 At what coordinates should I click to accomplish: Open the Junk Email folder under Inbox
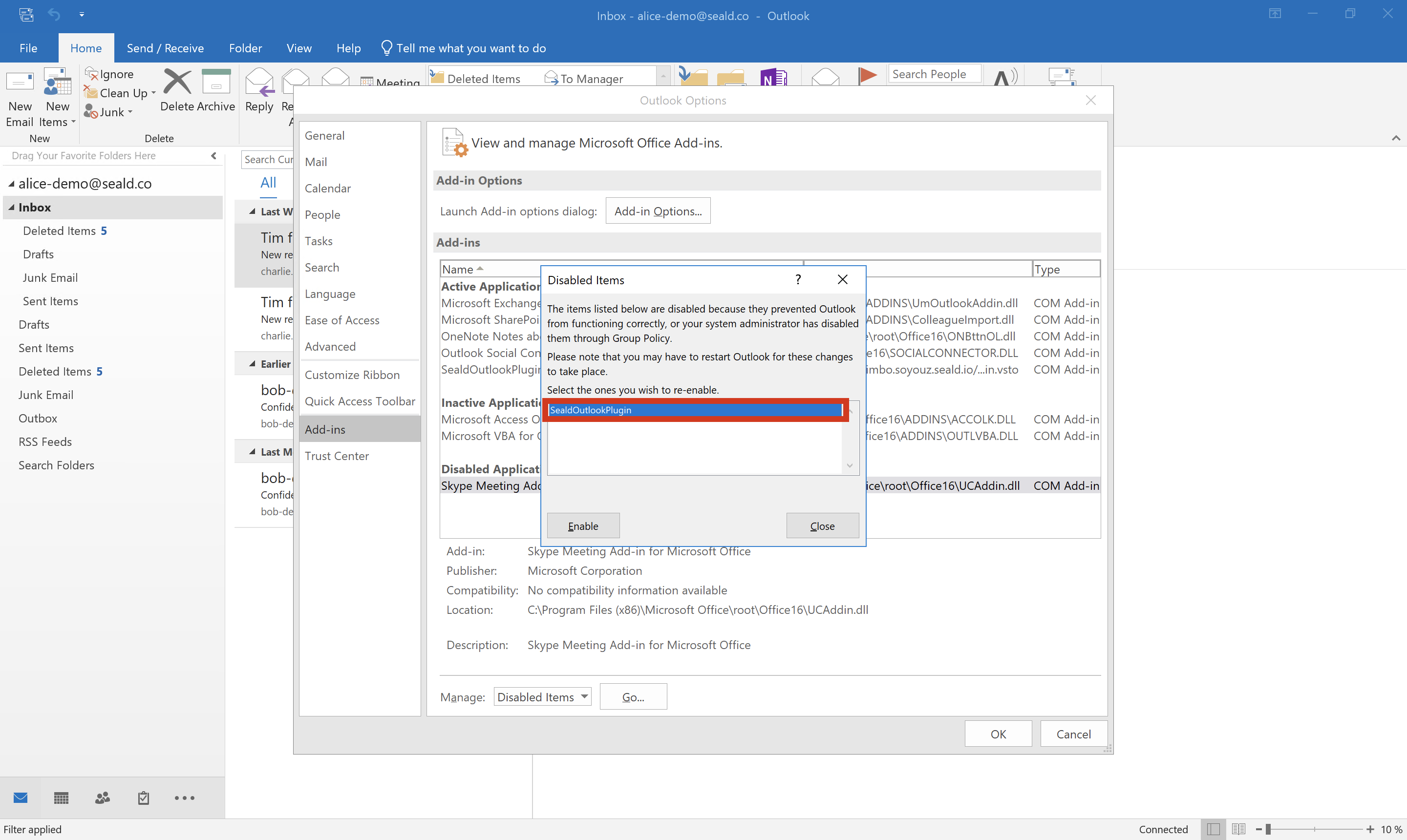[50, 277]
